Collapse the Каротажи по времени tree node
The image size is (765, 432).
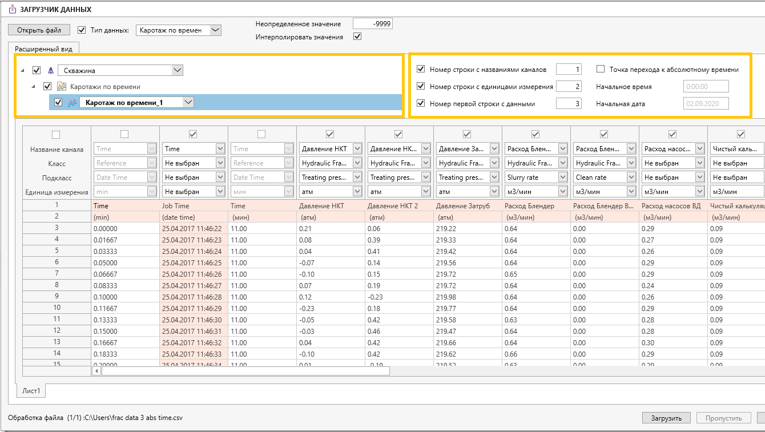tap(34, 87)
